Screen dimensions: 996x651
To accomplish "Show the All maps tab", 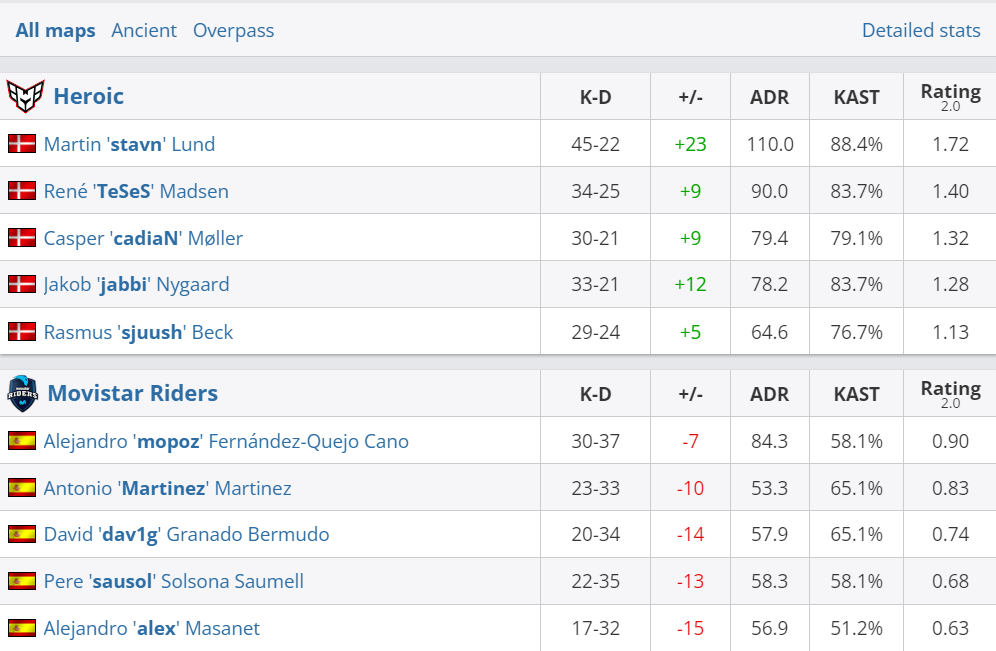I will [x=55, y=31].
